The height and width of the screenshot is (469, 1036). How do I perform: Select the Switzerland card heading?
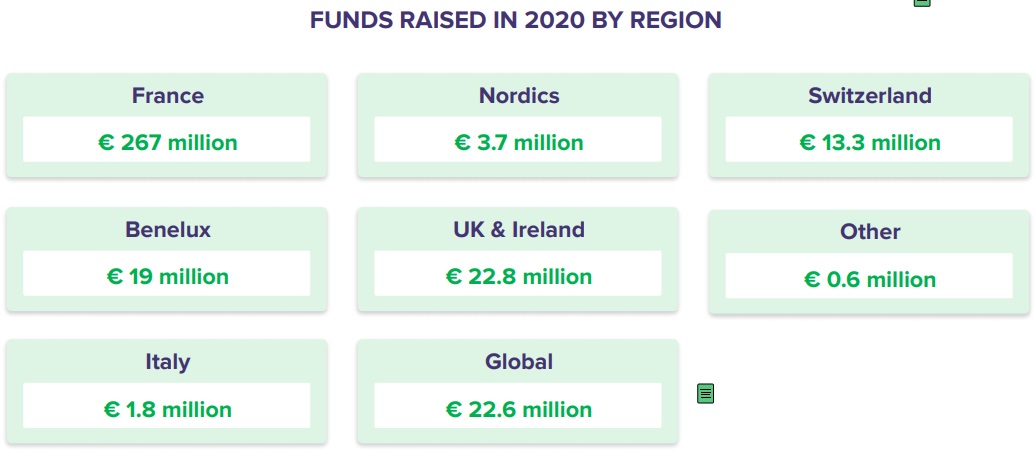point(870,96)
